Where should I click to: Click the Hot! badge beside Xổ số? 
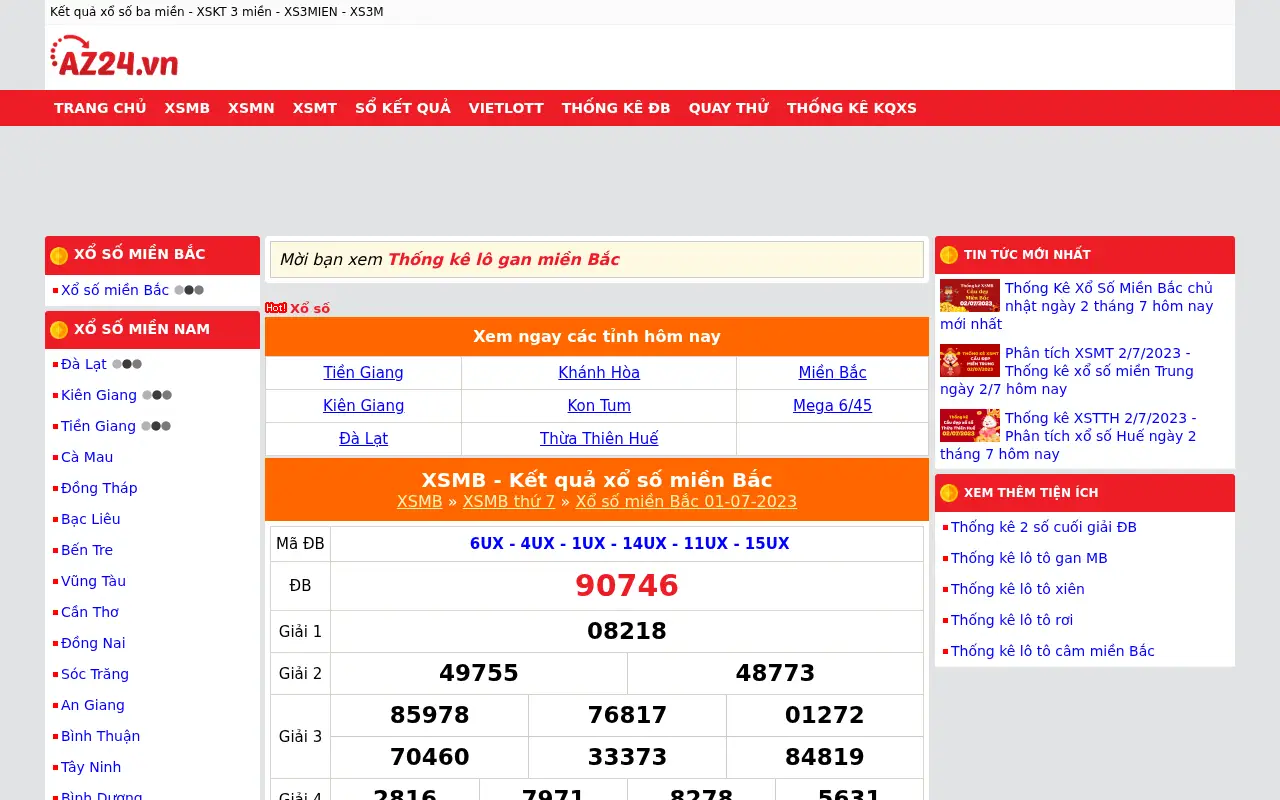[x=276, y=308]
